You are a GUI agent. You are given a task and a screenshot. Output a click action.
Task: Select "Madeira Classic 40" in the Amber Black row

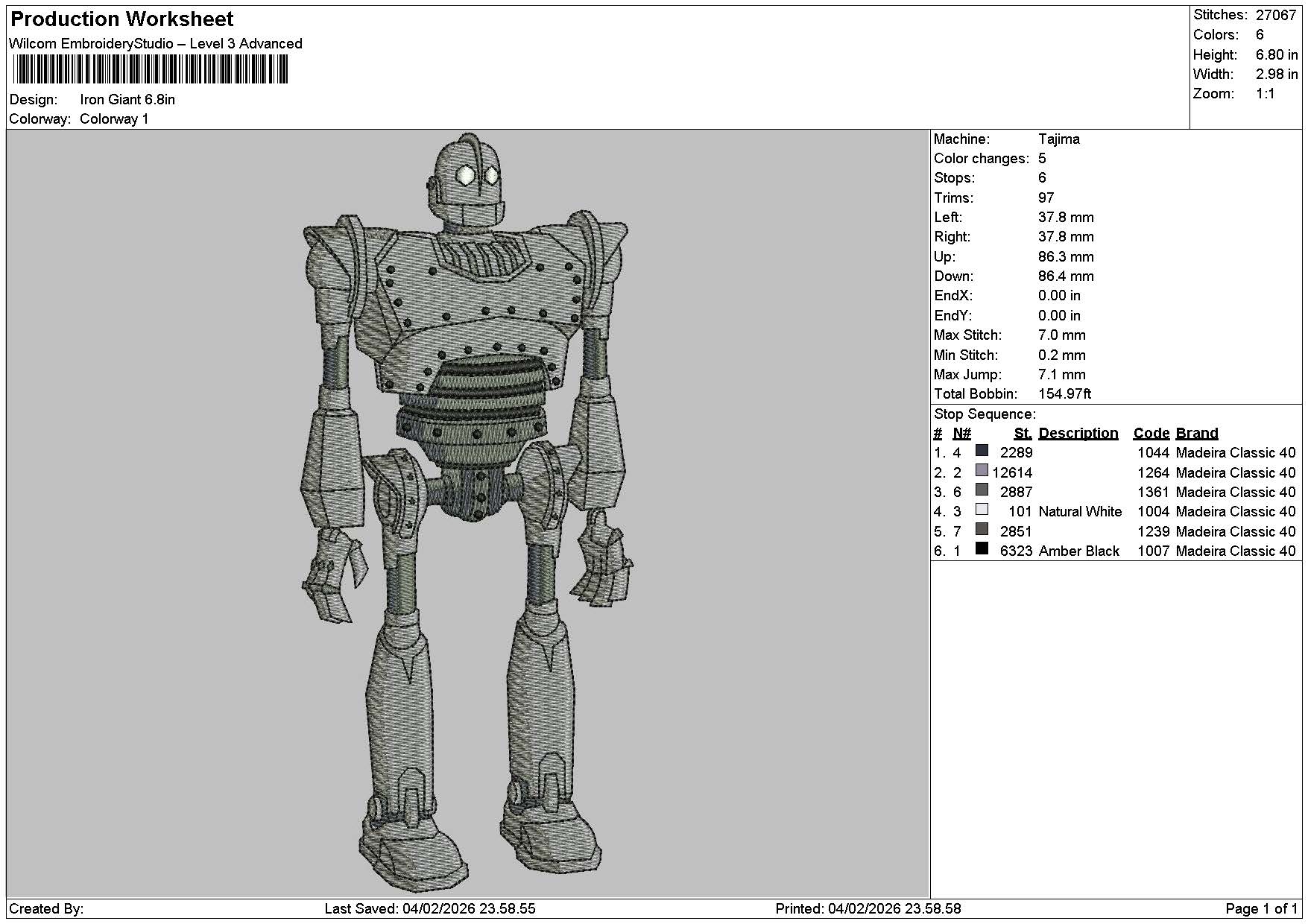(x=1236, y=551)
